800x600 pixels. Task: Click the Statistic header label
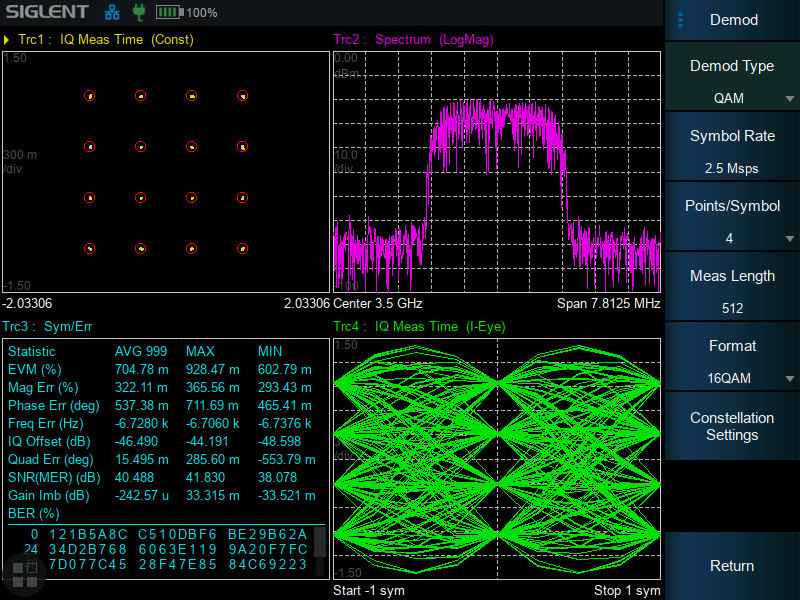(x=32, y=352)
